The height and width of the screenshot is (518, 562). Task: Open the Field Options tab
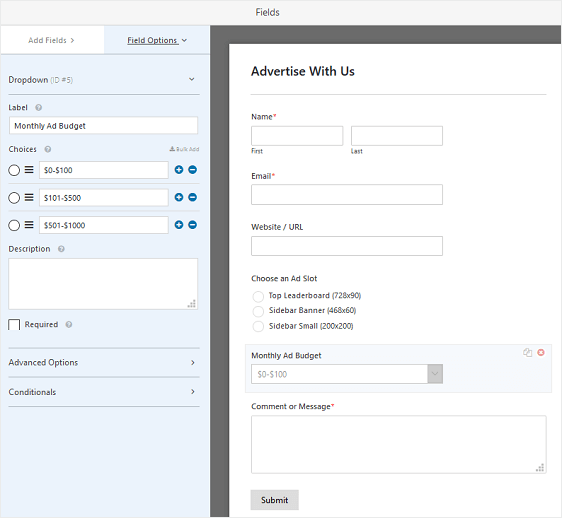tap(157, 40)
